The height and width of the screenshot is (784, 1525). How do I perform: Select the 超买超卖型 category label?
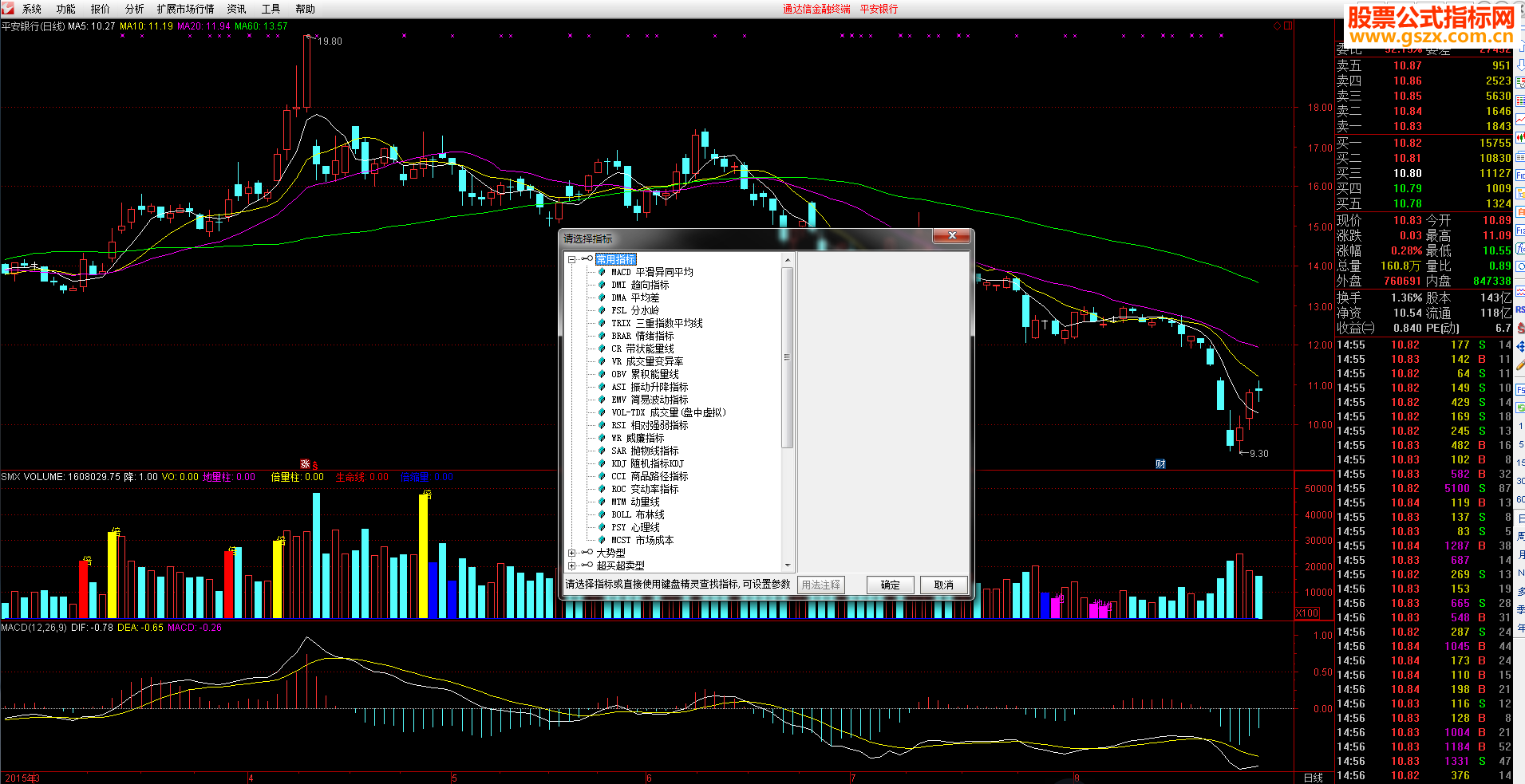pyautogui.click(x=621, y=565)
